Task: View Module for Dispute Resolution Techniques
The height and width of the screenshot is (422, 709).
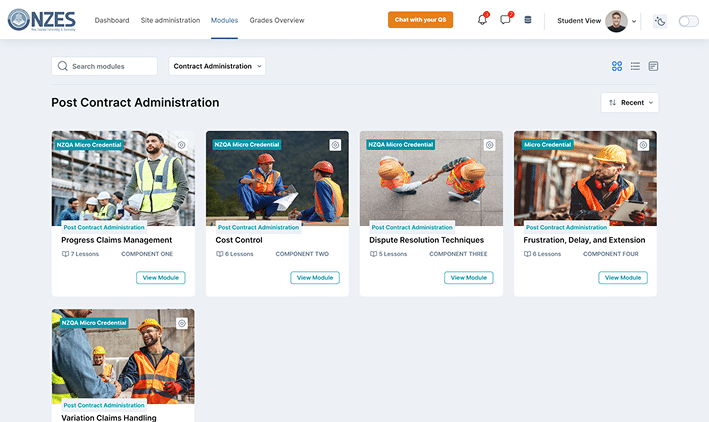Action: pyautogui.click(x=468, y=278)
